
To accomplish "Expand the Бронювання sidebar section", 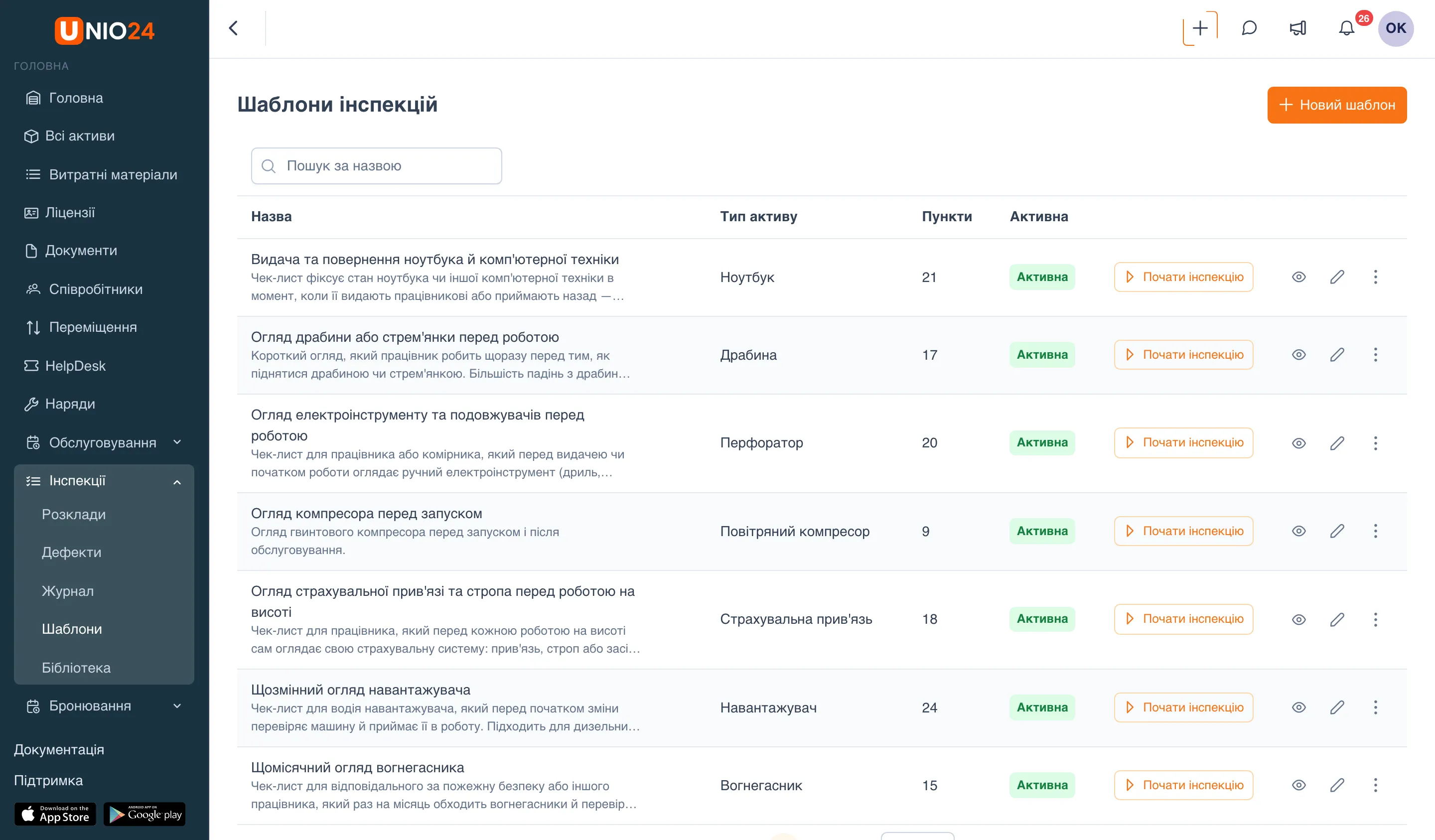I will (104, 705).
